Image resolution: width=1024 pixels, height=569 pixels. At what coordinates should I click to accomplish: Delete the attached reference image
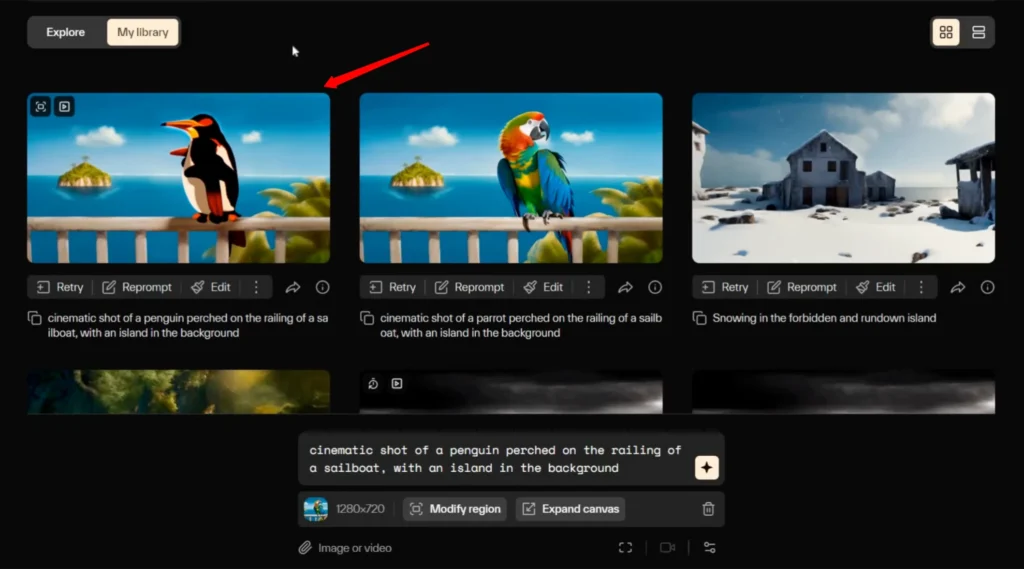tap(708, 509)
